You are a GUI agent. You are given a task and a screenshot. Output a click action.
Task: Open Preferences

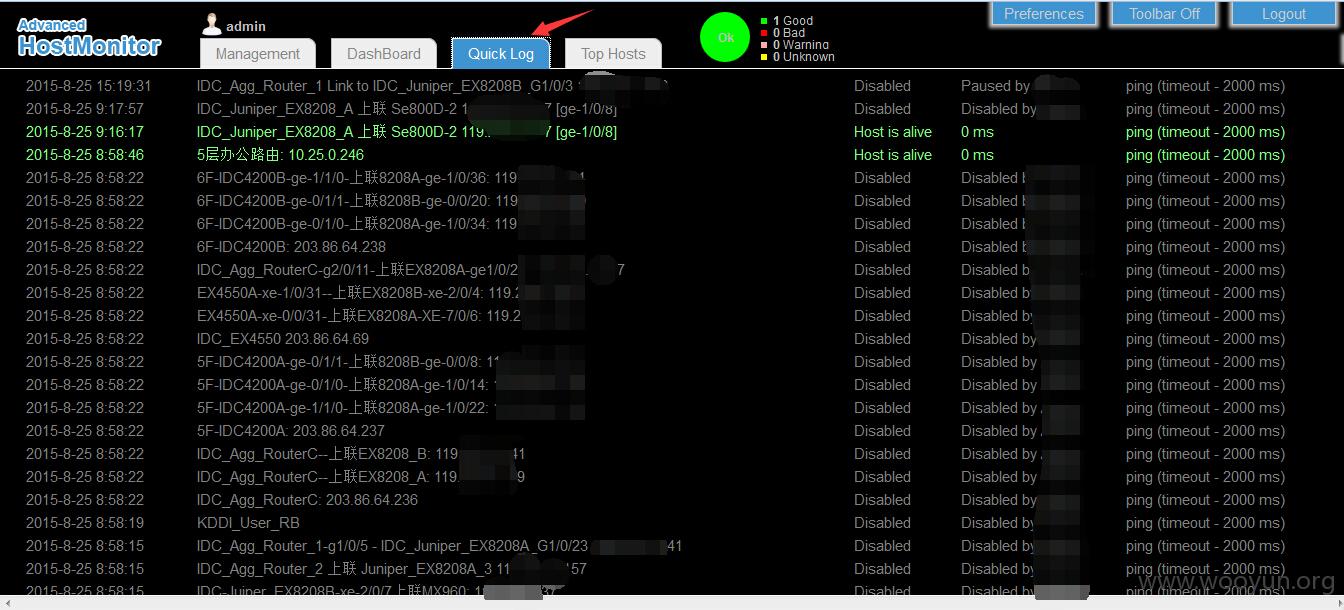pos(1044,14)
